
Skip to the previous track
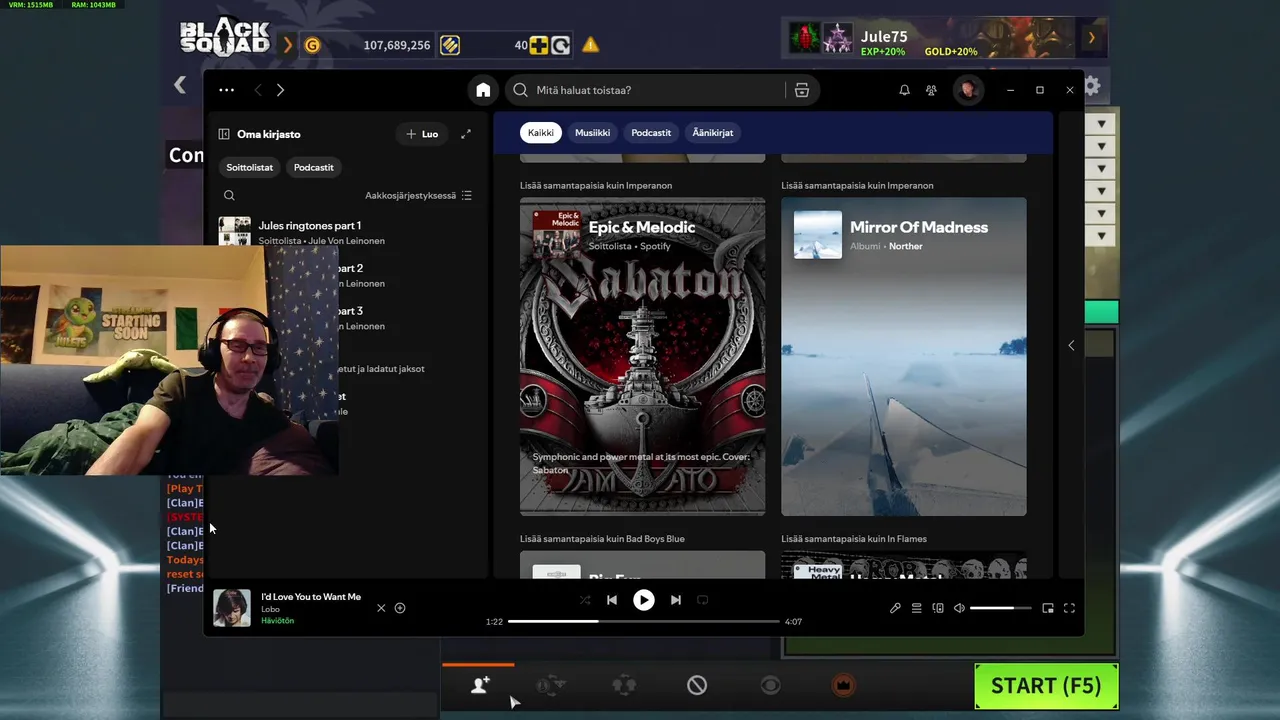(611, 600)
